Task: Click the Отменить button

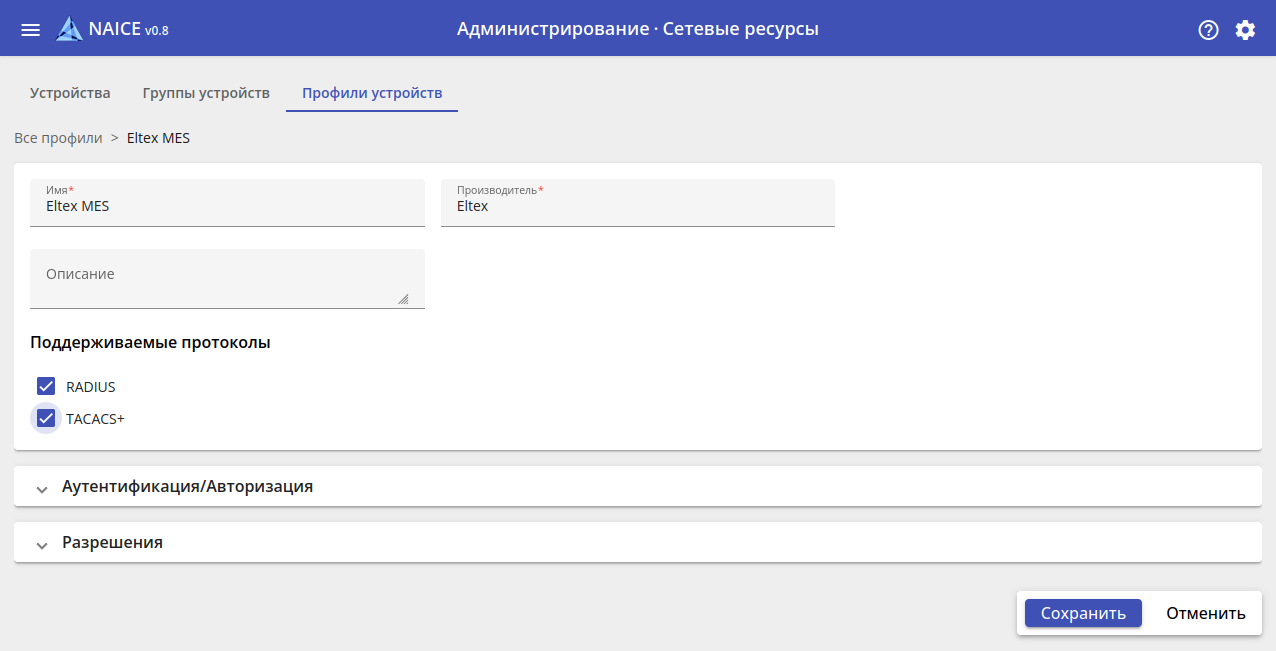Action: point(1206,613)
